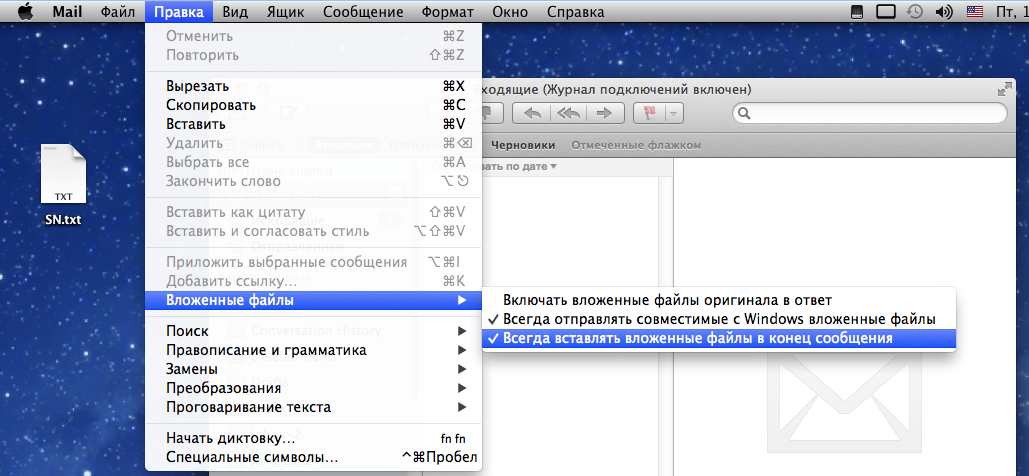Open the Файл menu
The image size is (1029, 476).
click(118, 12)
